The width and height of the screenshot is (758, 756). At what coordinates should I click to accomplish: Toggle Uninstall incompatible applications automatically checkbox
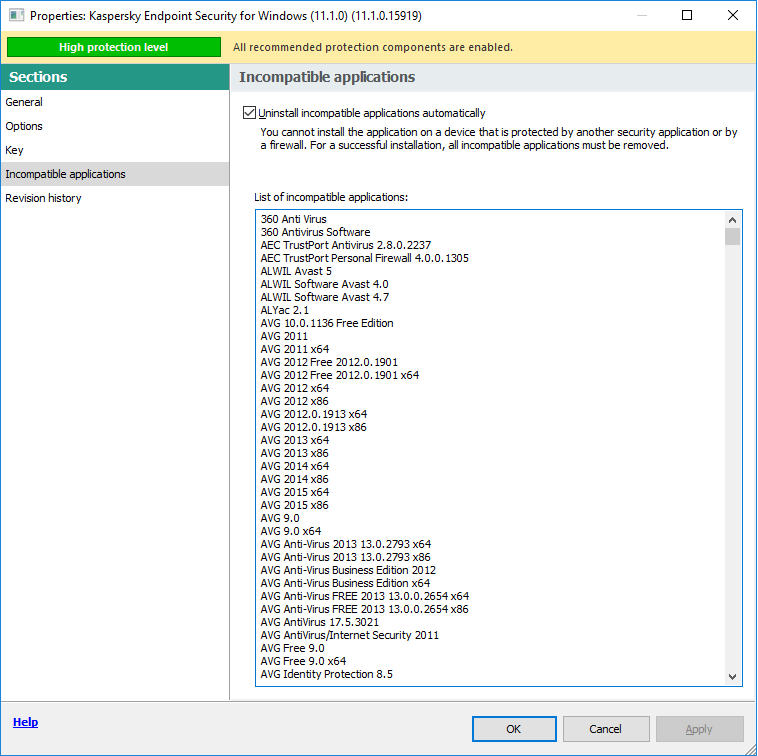[x=249, y=113]
